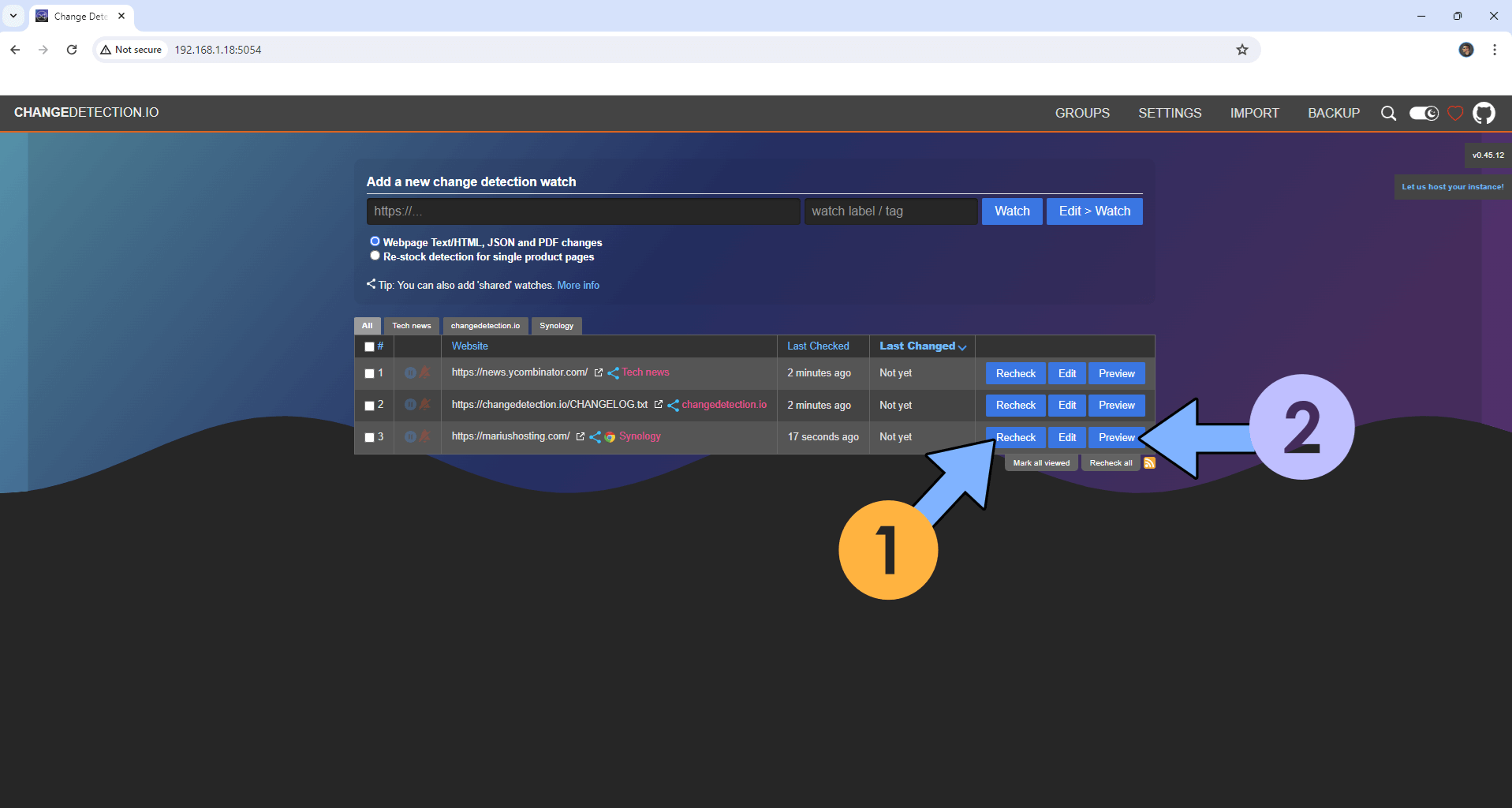Viewport: 1512px width, 808px height.
Task: Focus the https:// URL input field
Action: tap(583, 211)
